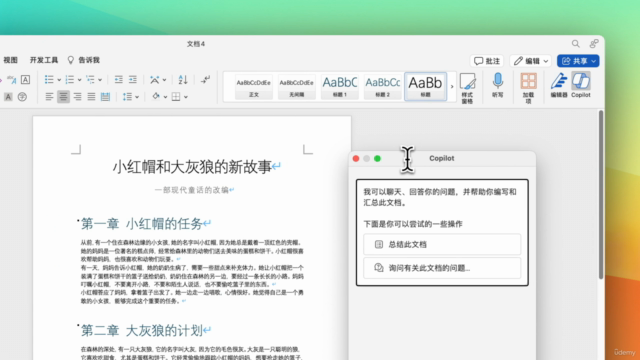Apply bullet list formatting
Viewport: 640px width, 360px height.
49,80
